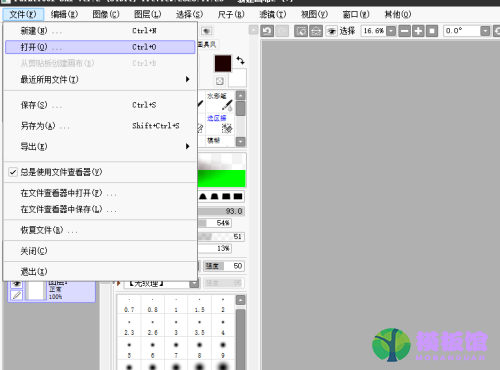Select the 水彩笔 watercolor brush tool
Viewport: 500px width, 370px height.
click(x=220, y=102)
